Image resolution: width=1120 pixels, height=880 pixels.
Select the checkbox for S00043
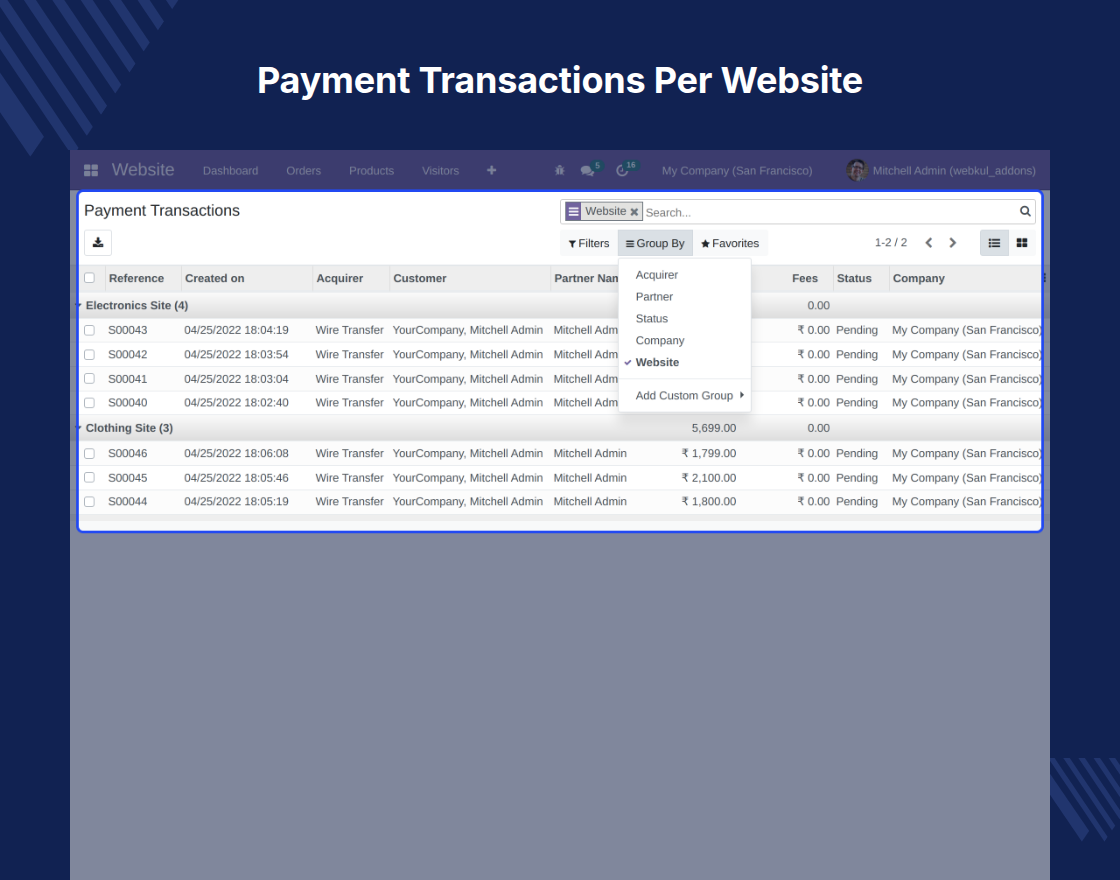click(89, 330)
